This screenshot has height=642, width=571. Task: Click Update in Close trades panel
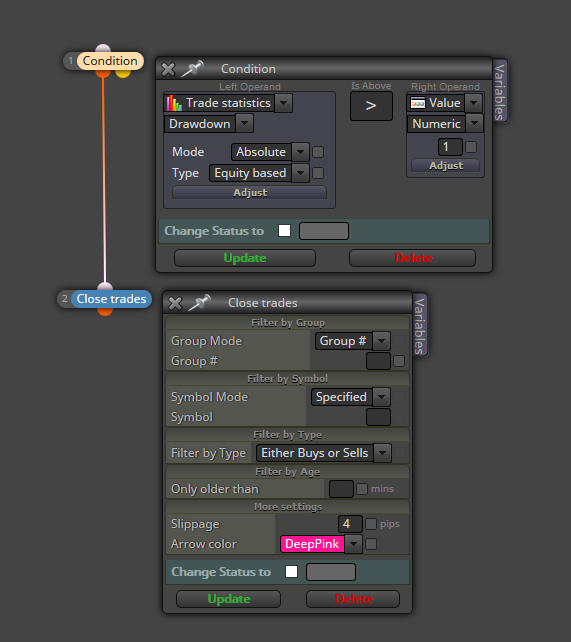pos(229,599)
